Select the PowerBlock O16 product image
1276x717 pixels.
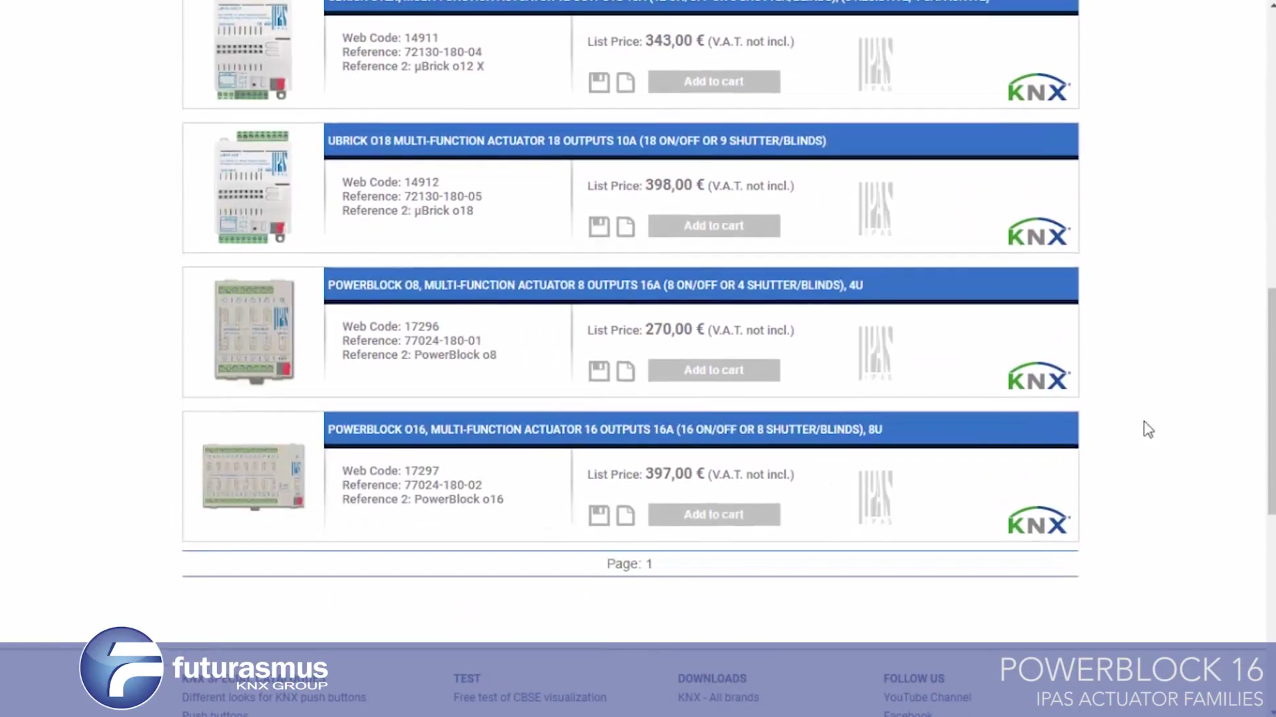click(254, 477)
